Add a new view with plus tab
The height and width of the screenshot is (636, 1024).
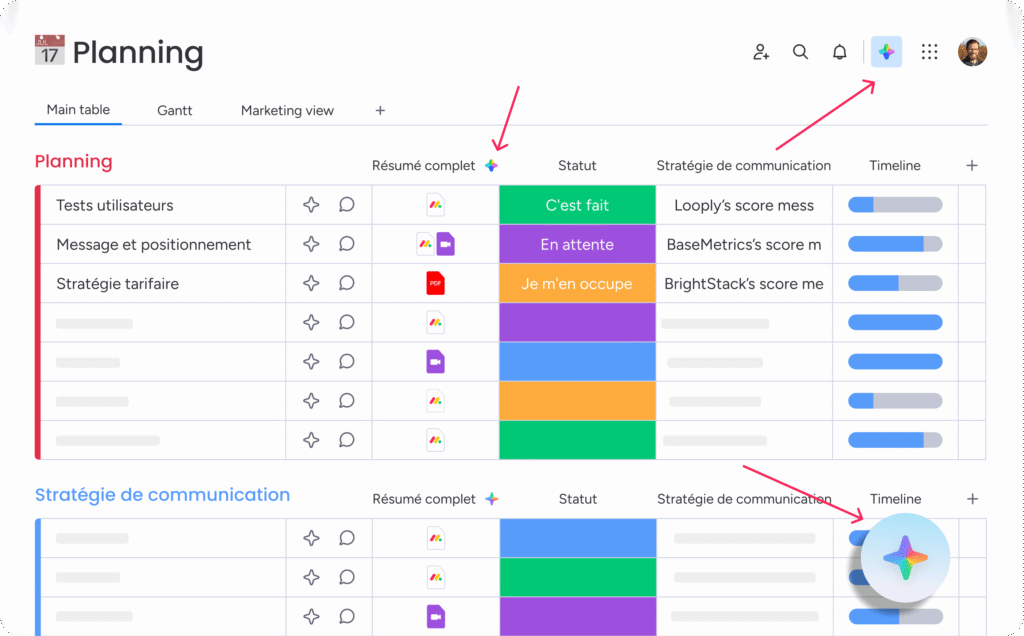click(380, 110)
